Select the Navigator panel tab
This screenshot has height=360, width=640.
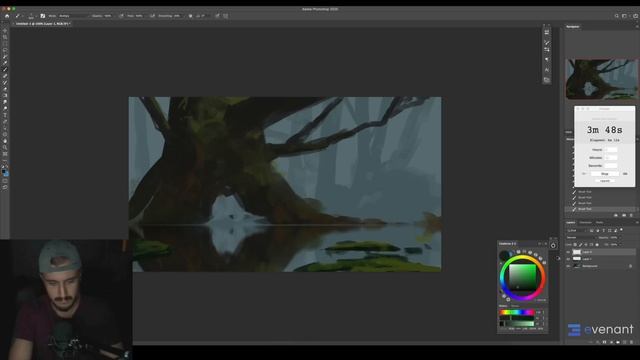[x=573, y=27]
